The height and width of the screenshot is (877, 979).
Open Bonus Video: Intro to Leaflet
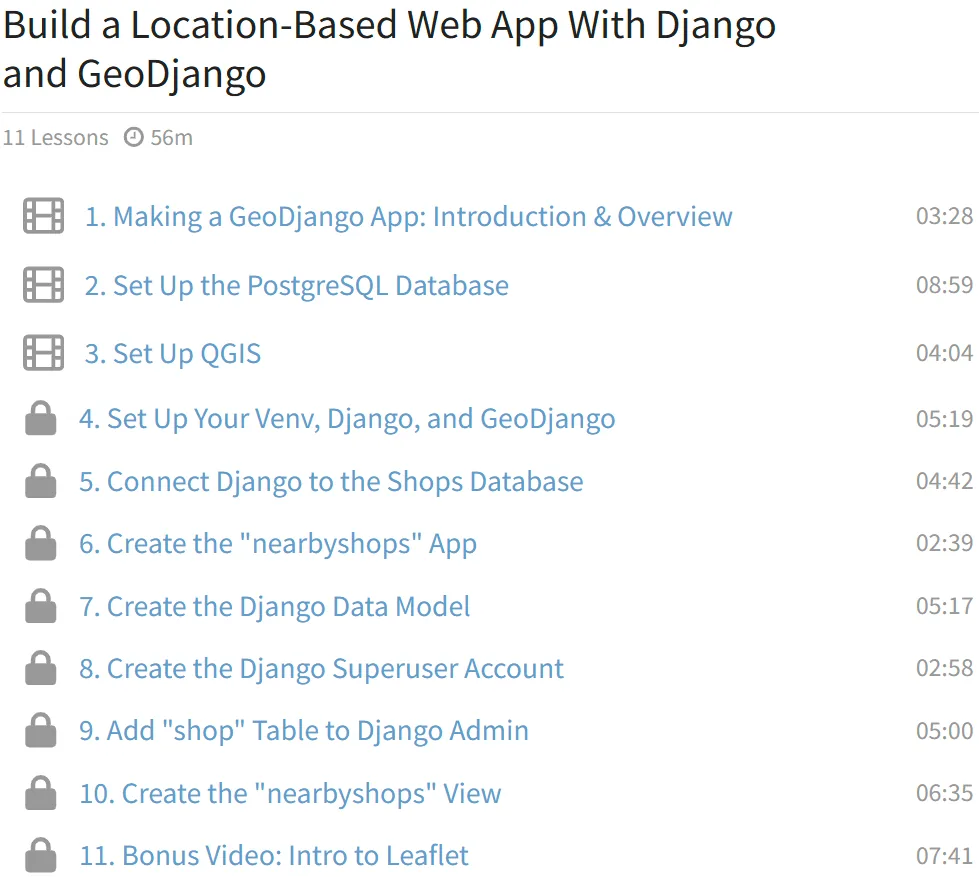274,856
